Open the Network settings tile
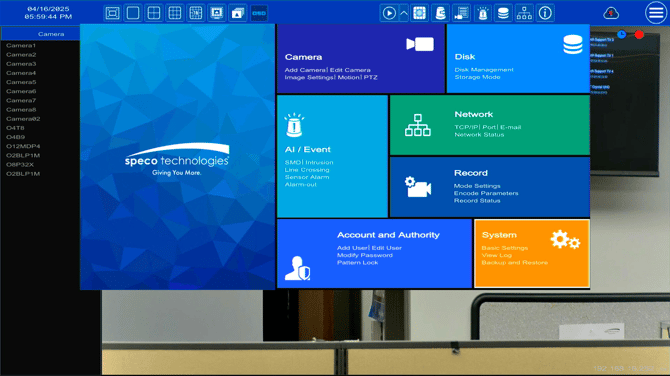Viewport: 670px width, 376px height. [x=490, y=125]
